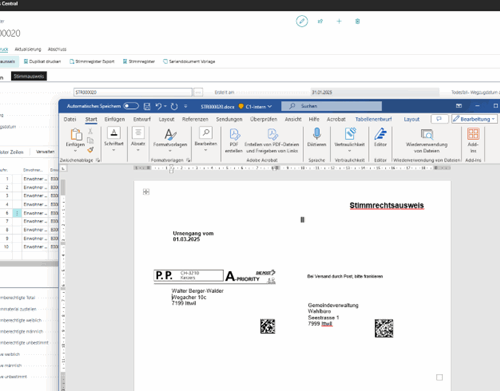The image size is (500, 391).
Task: Open the quick access toolbar customize dropdown
Action: pyautogui.click(x=186, y=106)
